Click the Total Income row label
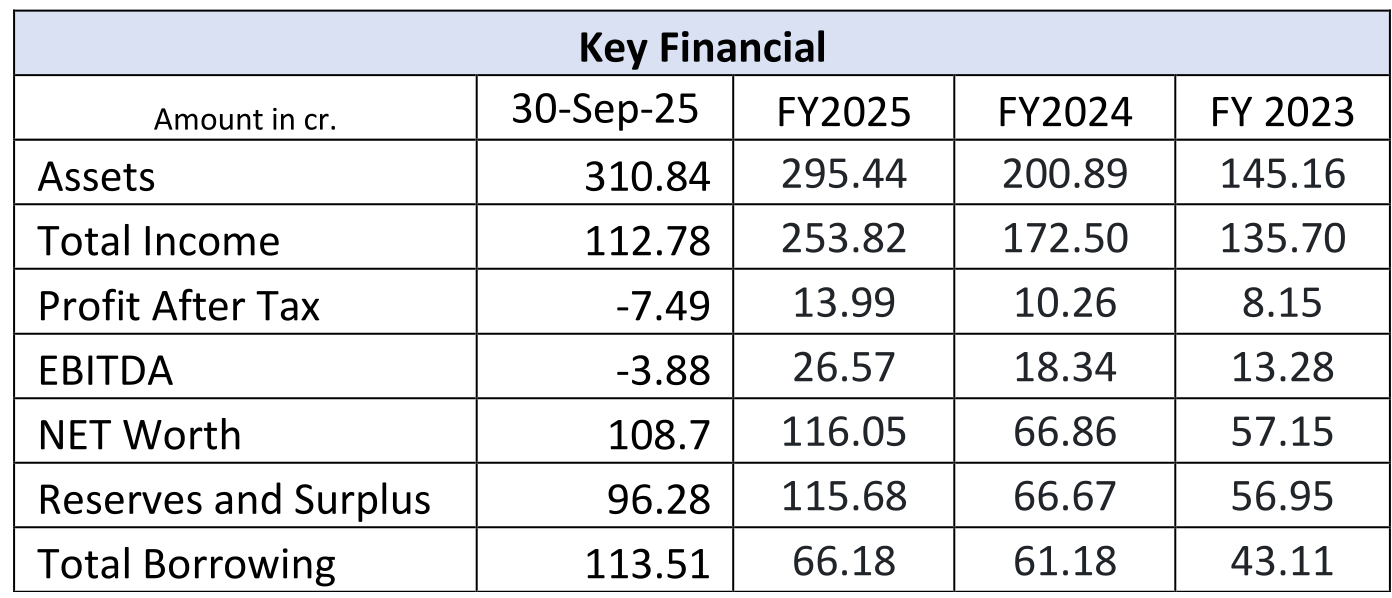 tap(159, 242)
